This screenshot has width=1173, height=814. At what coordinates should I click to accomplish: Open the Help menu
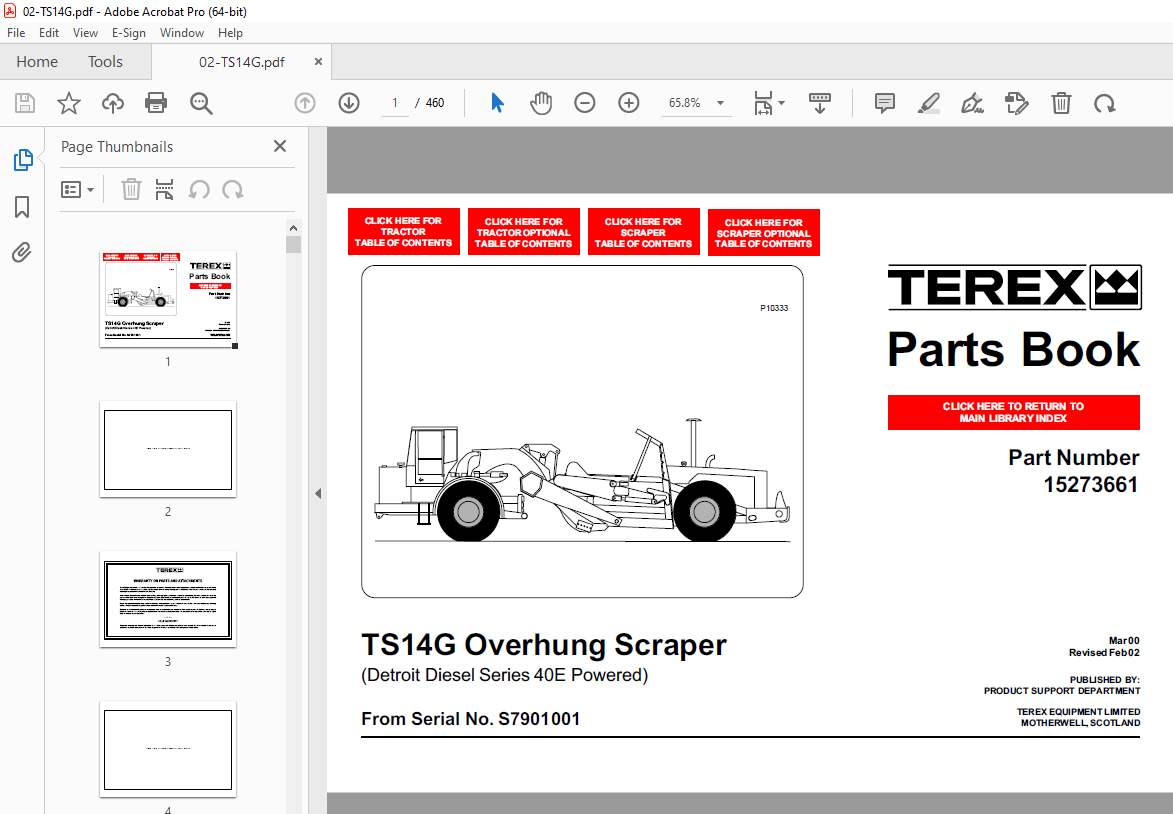pos(230,33)
